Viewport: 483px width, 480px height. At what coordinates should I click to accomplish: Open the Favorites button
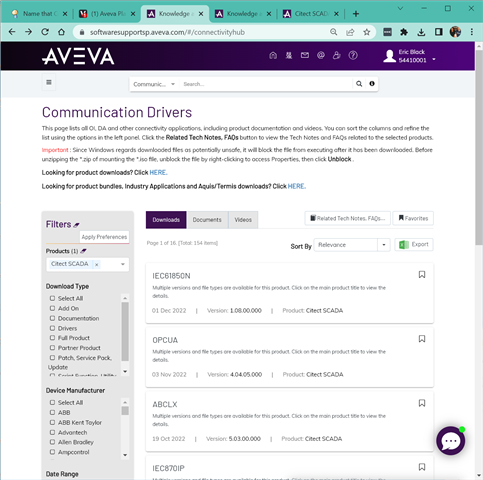click(x=413, y=218)
